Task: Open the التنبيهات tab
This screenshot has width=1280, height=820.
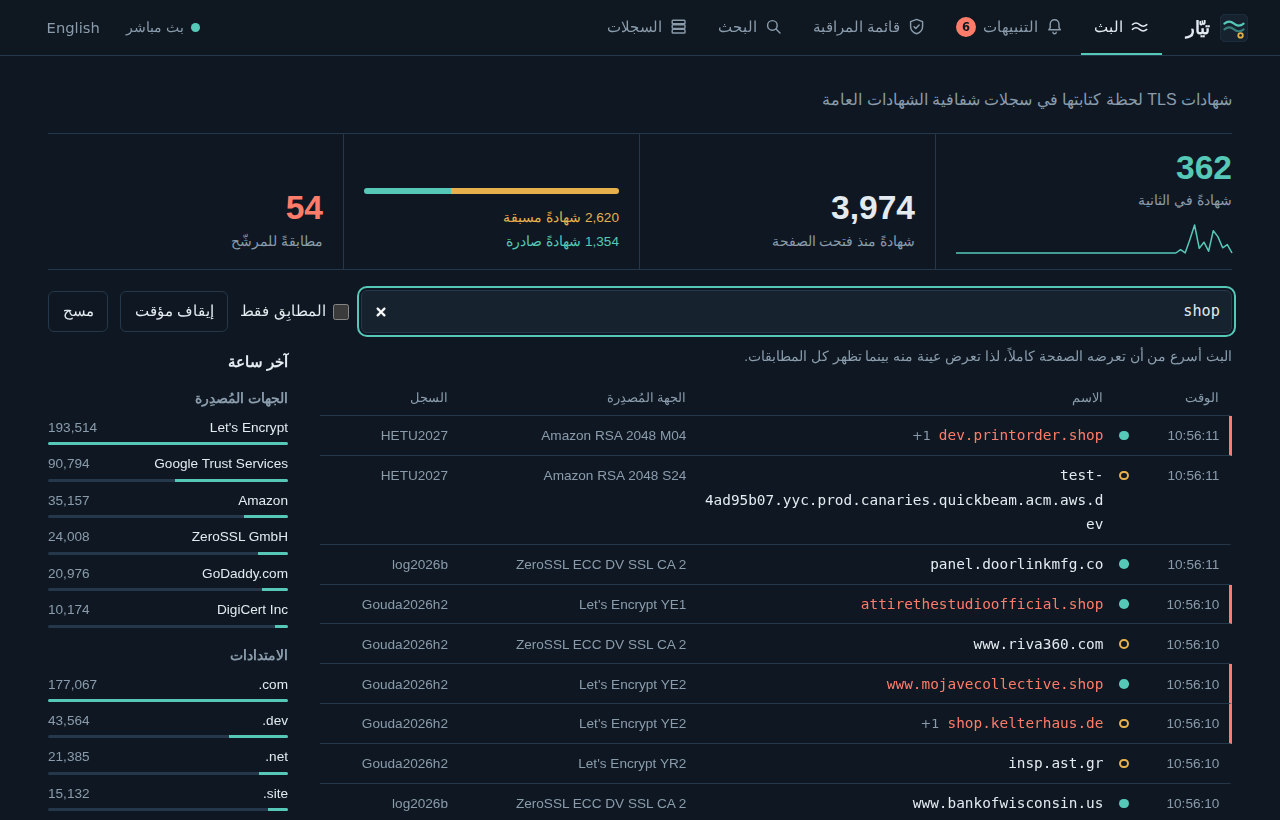Action: point(1009,27)
